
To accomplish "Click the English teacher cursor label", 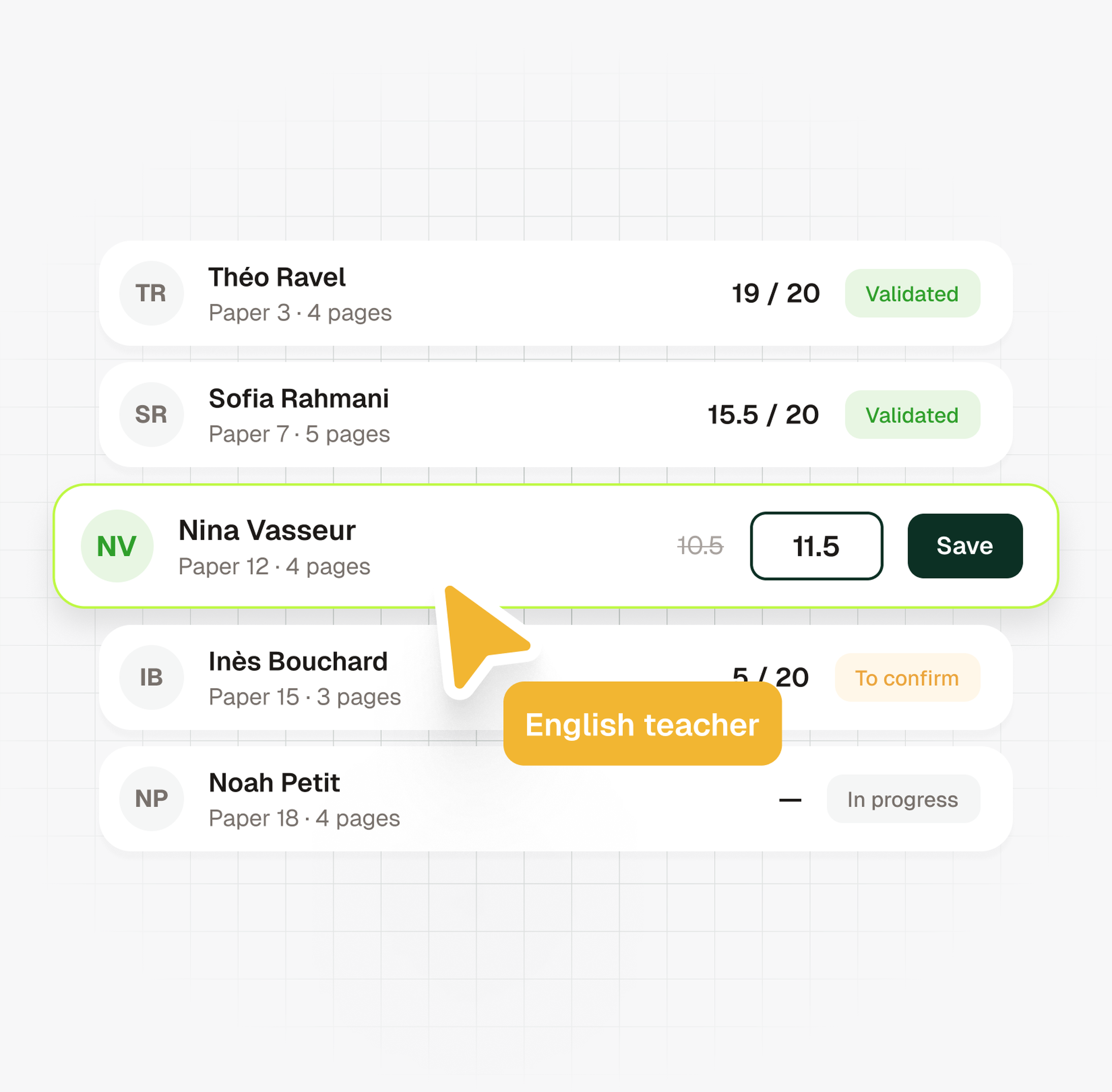I will point(642,724).
